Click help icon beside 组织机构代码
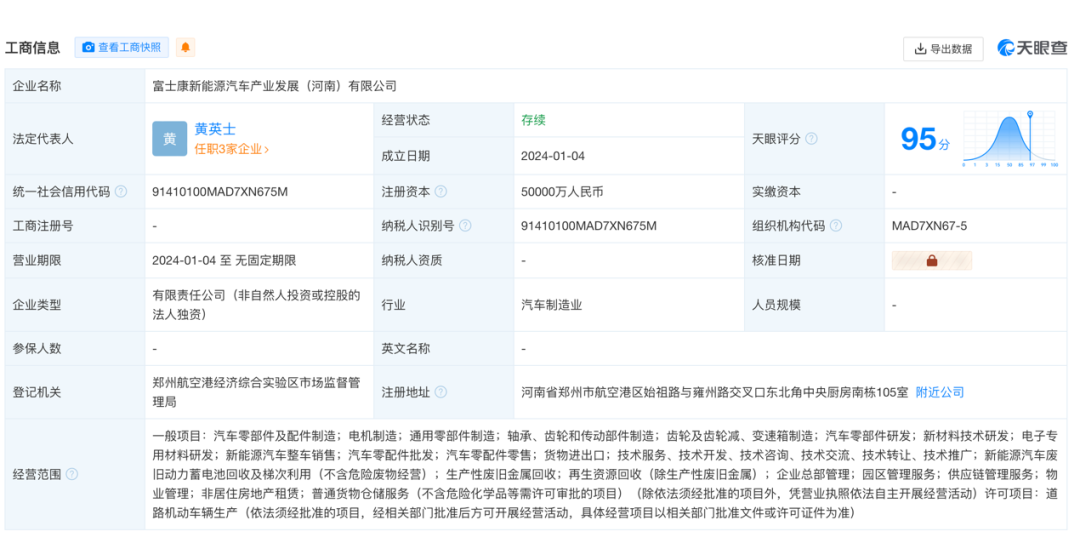1080x543 pixels. point(835,226)
